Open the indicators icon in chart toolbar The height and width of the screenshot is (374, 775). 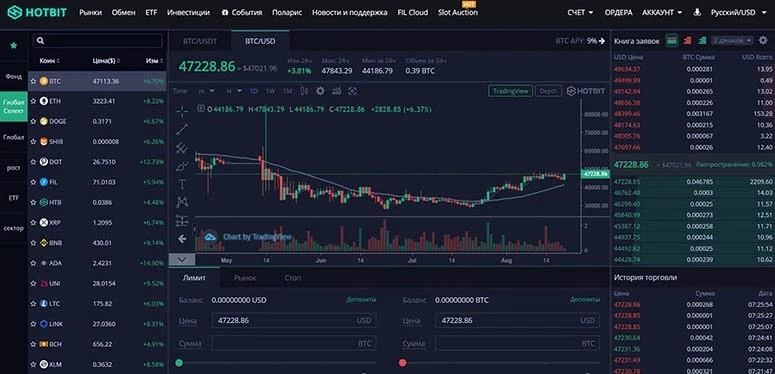(337, 91)
